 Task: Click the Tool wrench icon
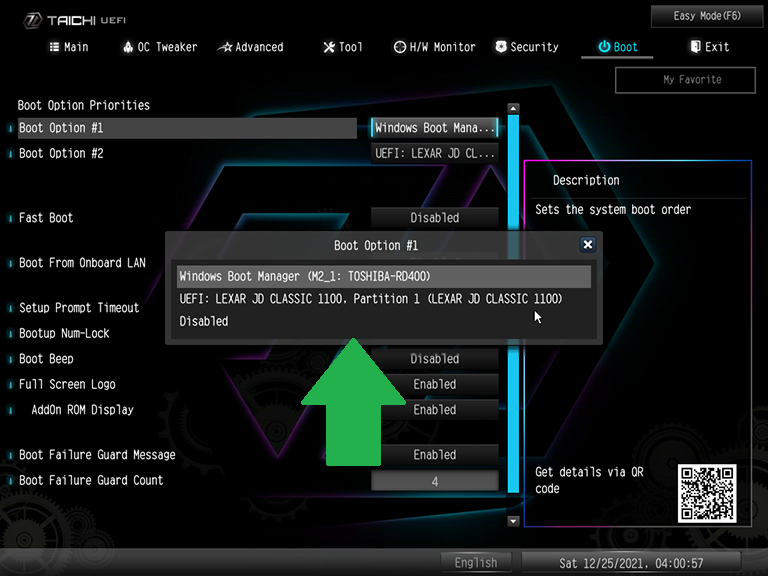tap(329, 47)
